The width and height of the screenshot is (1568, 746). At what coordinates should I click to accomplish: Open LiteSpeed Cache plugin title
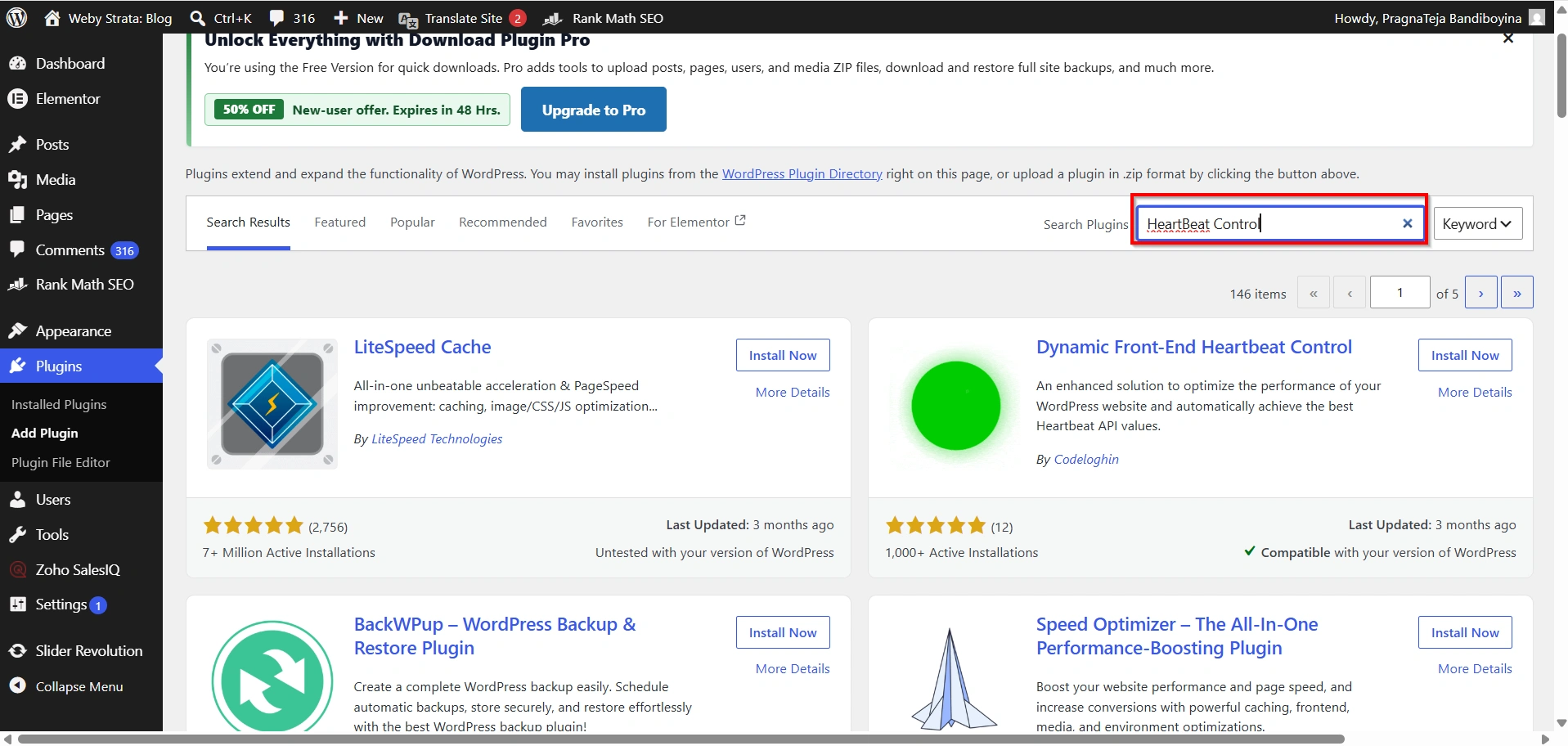[422, 347]
